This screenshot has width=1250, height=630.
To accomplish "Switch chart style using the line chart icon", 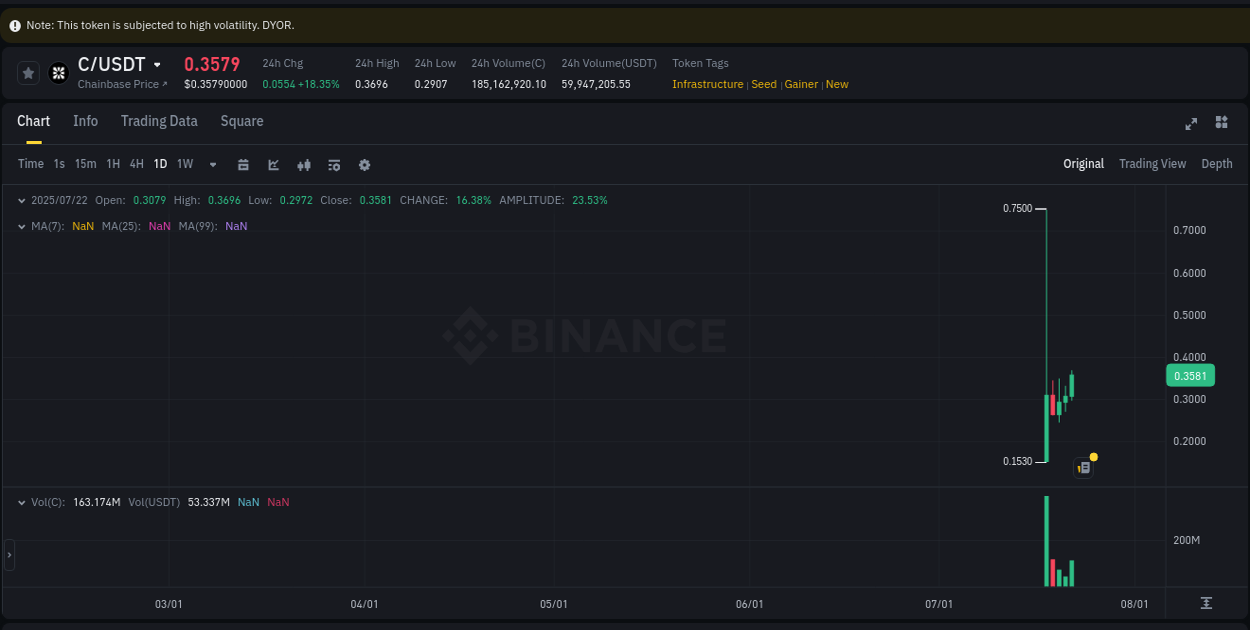I will click(x=273, y=164).
